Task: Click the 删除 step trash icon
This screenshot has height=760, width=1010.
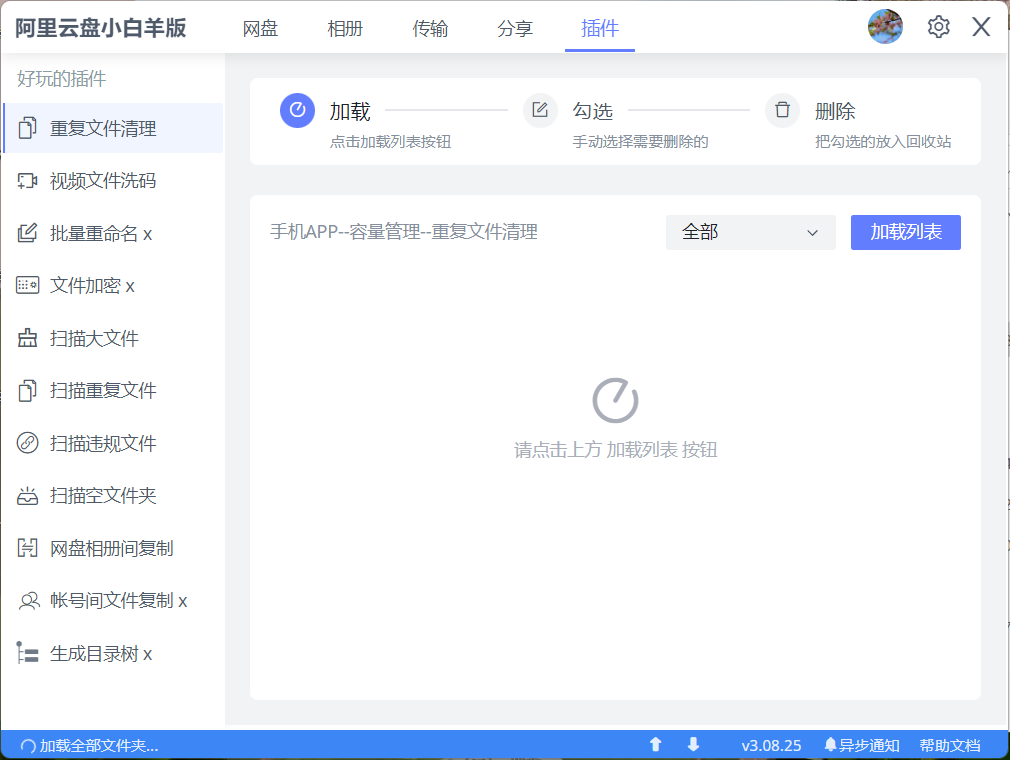Action: click(x=782, y=110)
